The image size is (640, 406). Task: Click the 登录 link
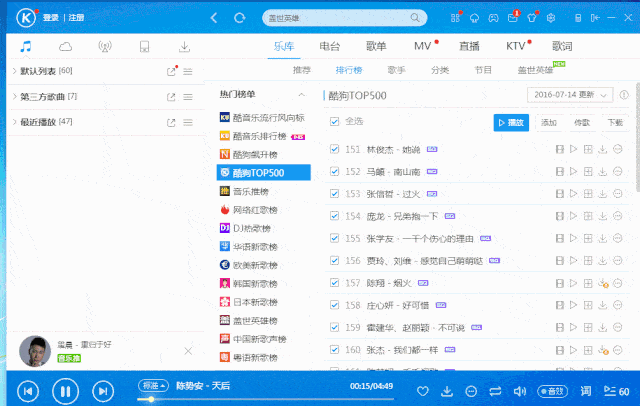pyautogui.click(x=51, y=18)
